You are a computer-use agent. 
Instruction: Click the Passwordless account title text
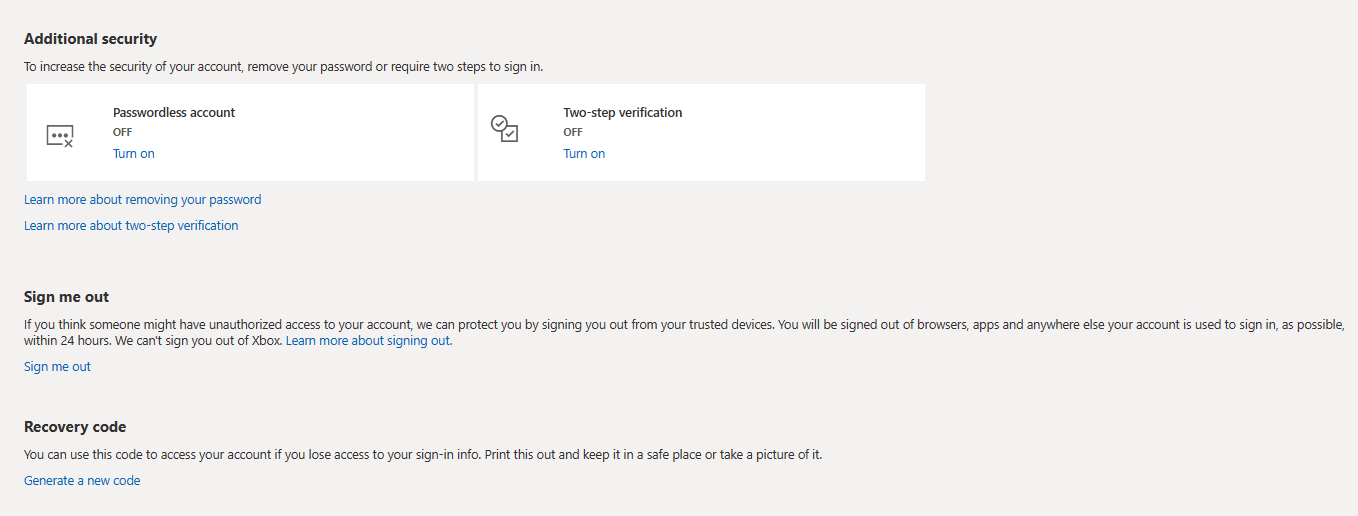click(174, 113)
